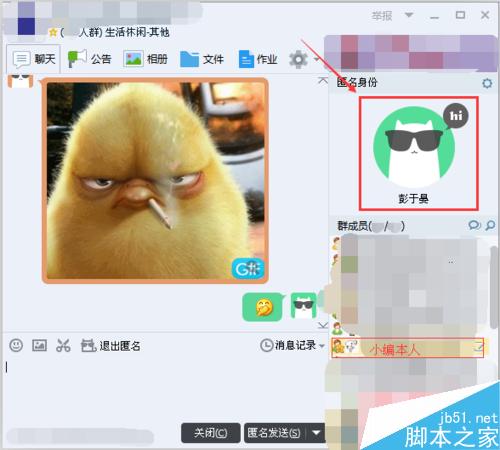Click the 群成员 members header

pyautogui.click(x=371, y=226)
